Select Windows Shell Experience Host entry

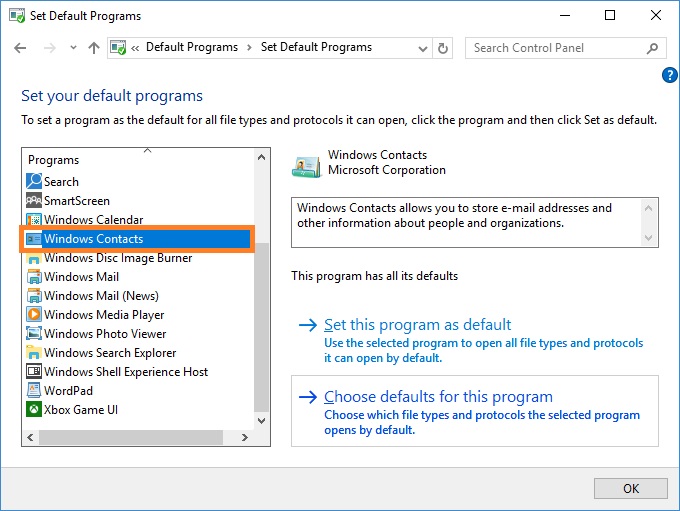(x=126, y=372)
